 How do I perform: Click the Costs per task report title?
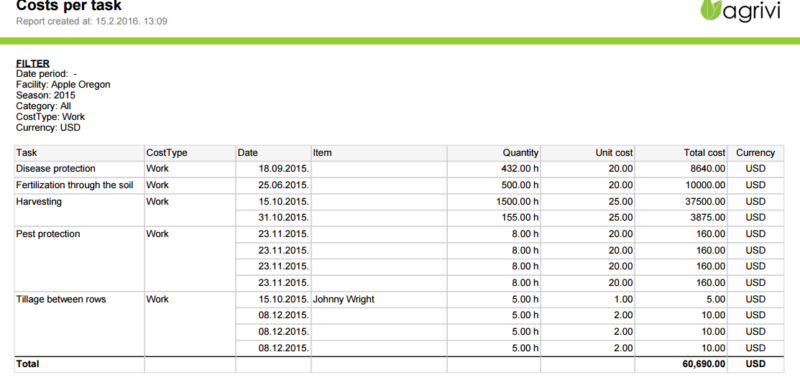pos(69,6)
